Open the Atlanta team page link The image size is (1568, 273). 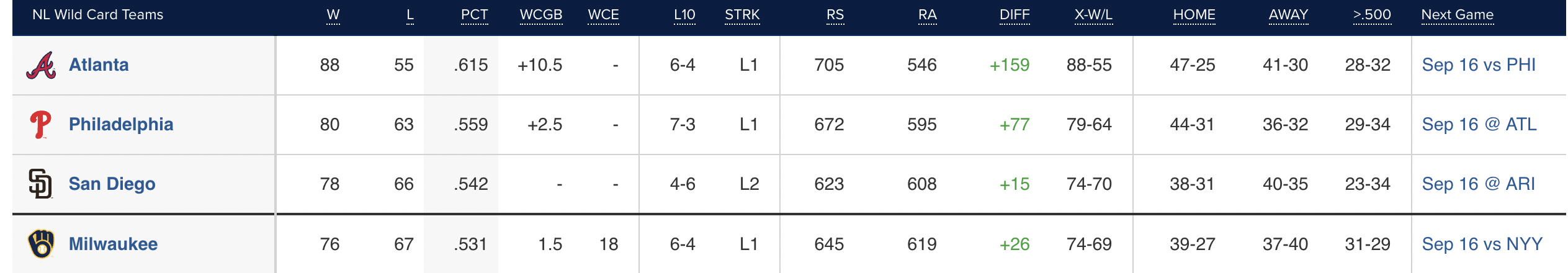(99, 65)
